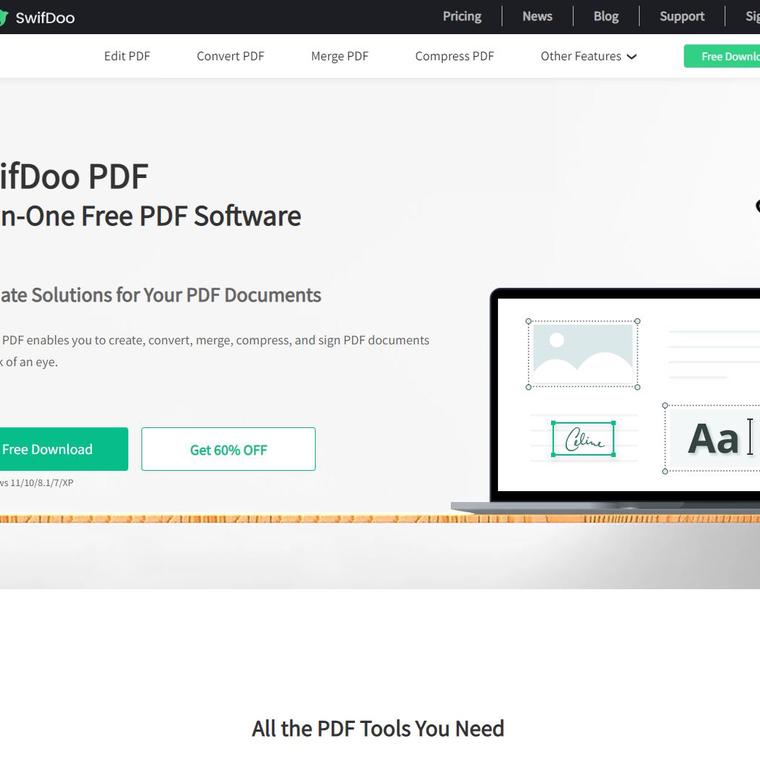Expand the Other Features dropdown

click(x=588, y=56)
